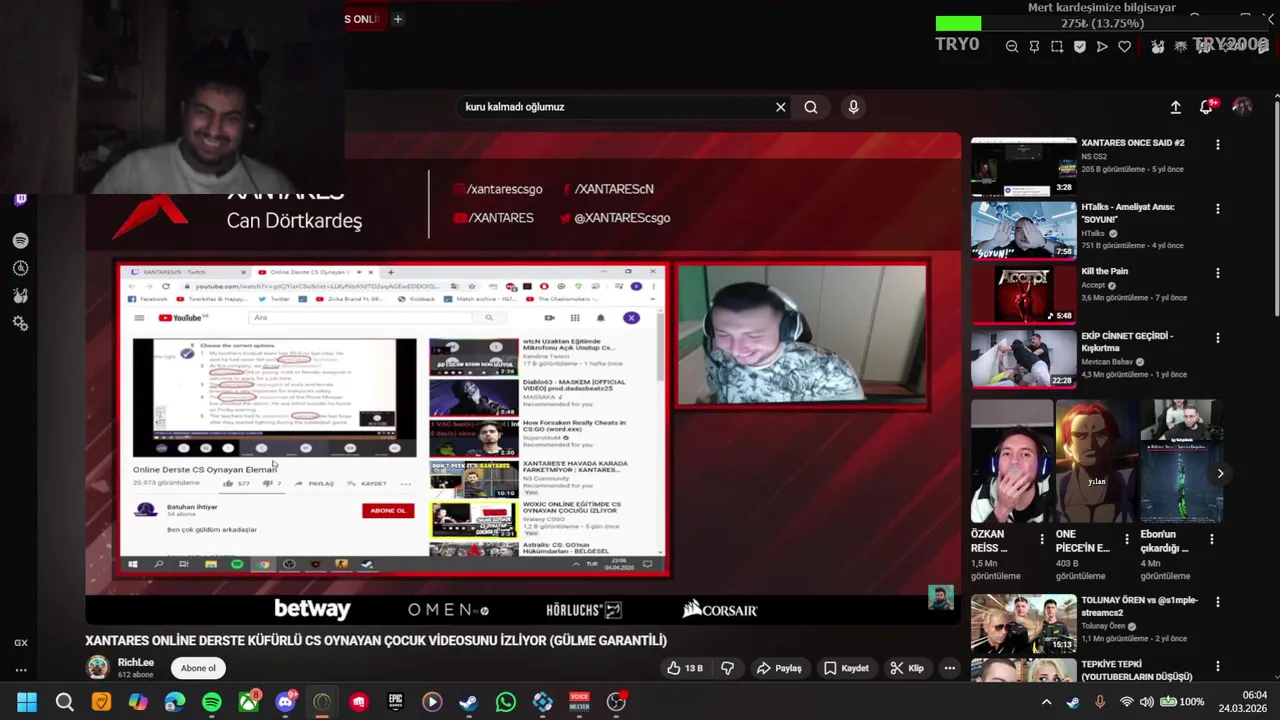Click the YouTube search magnifier button
The image size is (1280, 720).
click(x=811, y=107)
